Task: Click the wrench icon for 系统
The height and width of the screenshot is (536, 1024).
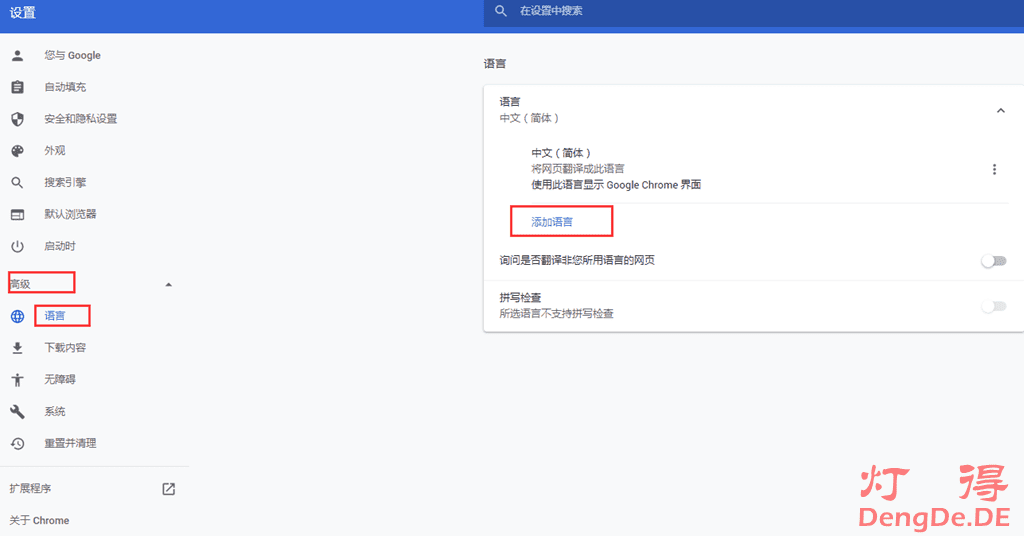Action: click(17, 411)
